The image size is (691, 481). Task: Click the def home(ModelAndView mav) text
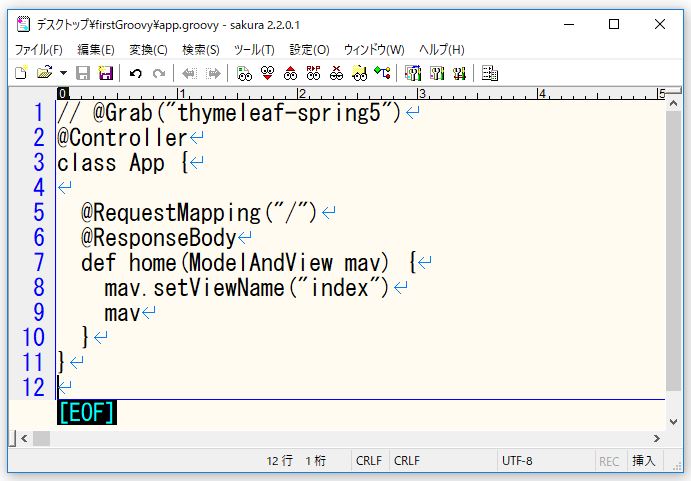235,263
